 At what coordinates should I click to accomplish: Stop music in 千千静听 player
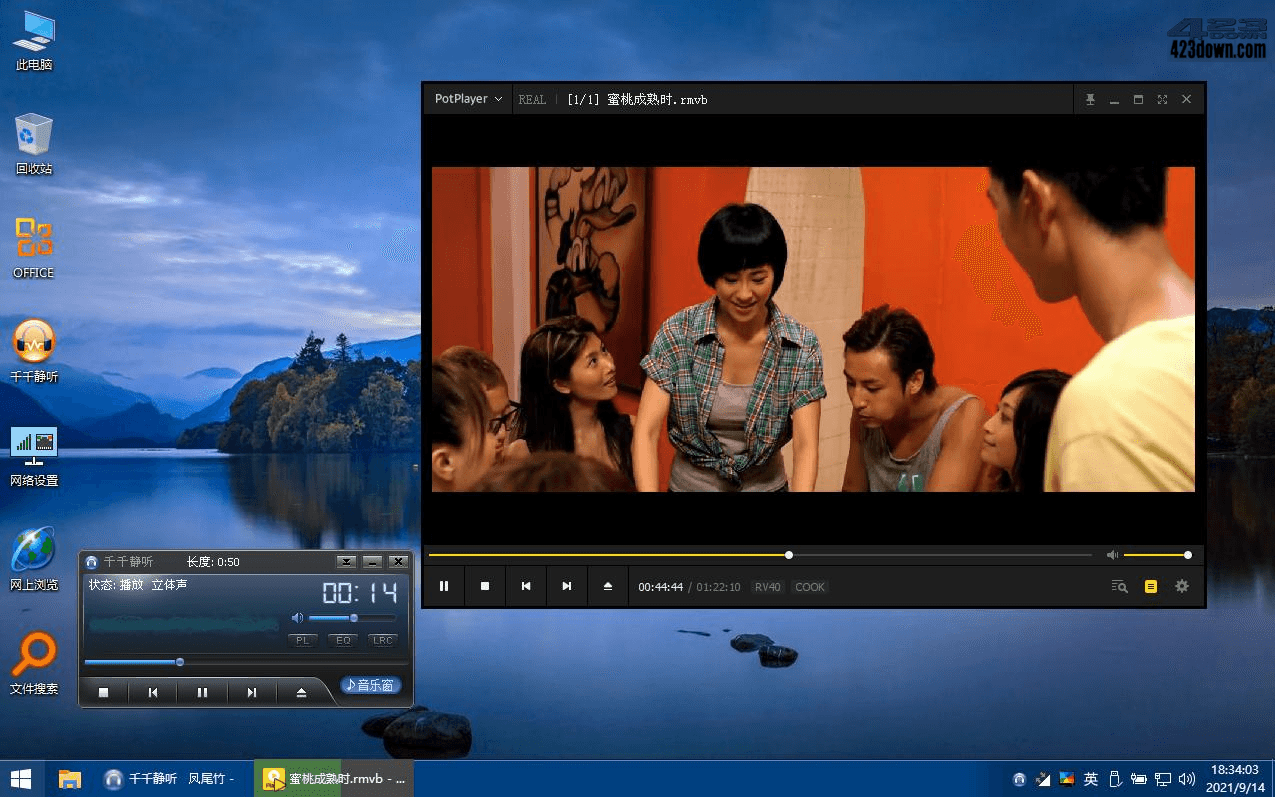(103, 692)
